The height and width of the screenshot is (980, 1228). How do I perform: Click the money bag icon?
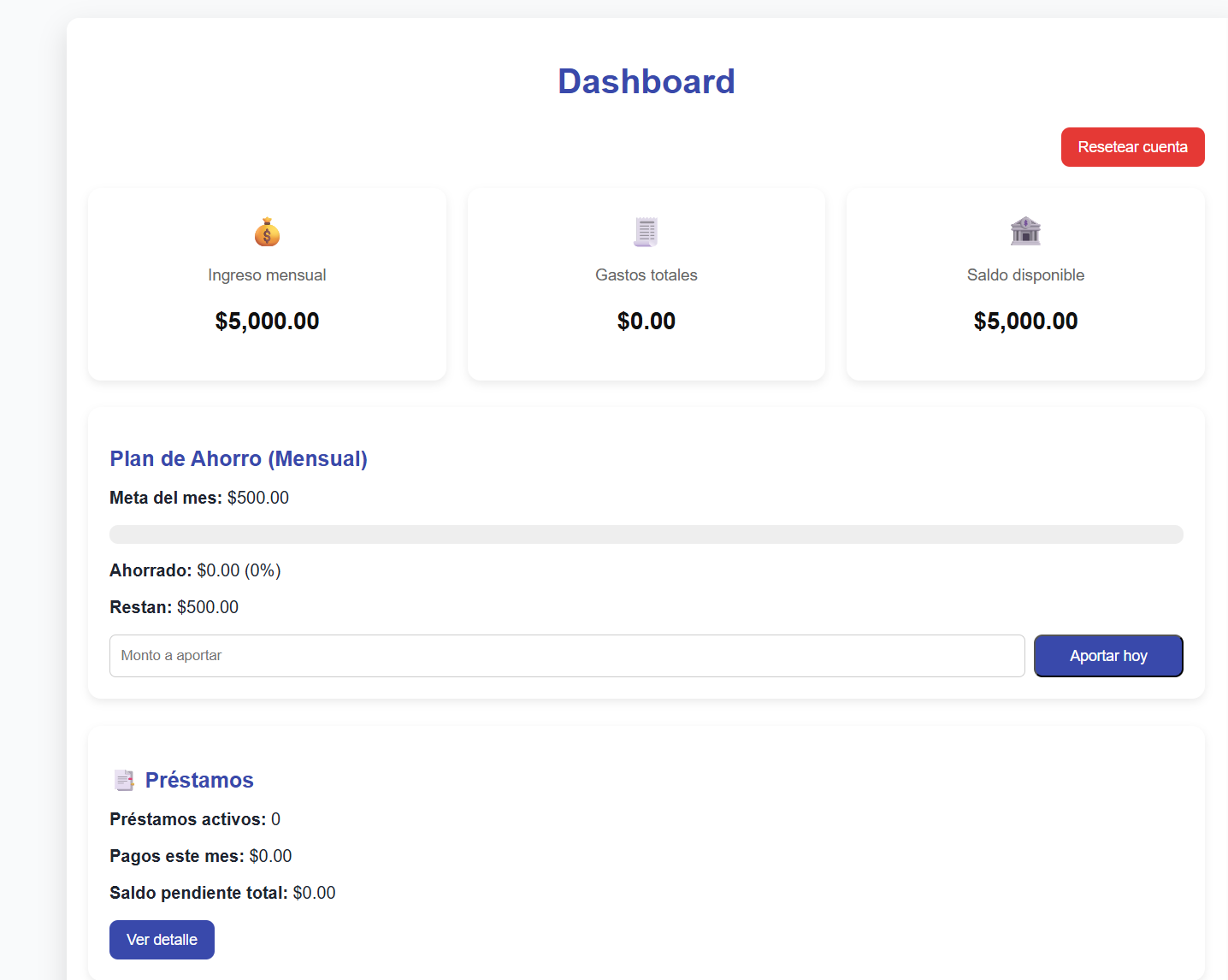pyautogui.click(x=267, y=232)
